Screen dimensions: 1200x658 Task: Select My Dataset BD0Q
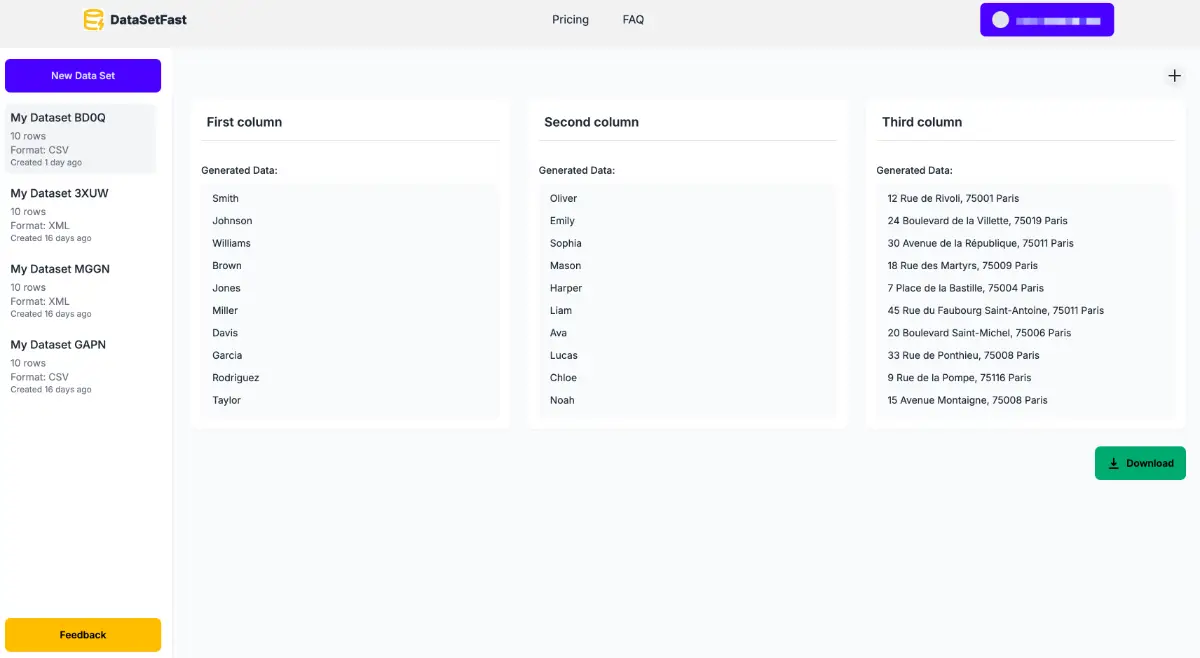[58, 118]
